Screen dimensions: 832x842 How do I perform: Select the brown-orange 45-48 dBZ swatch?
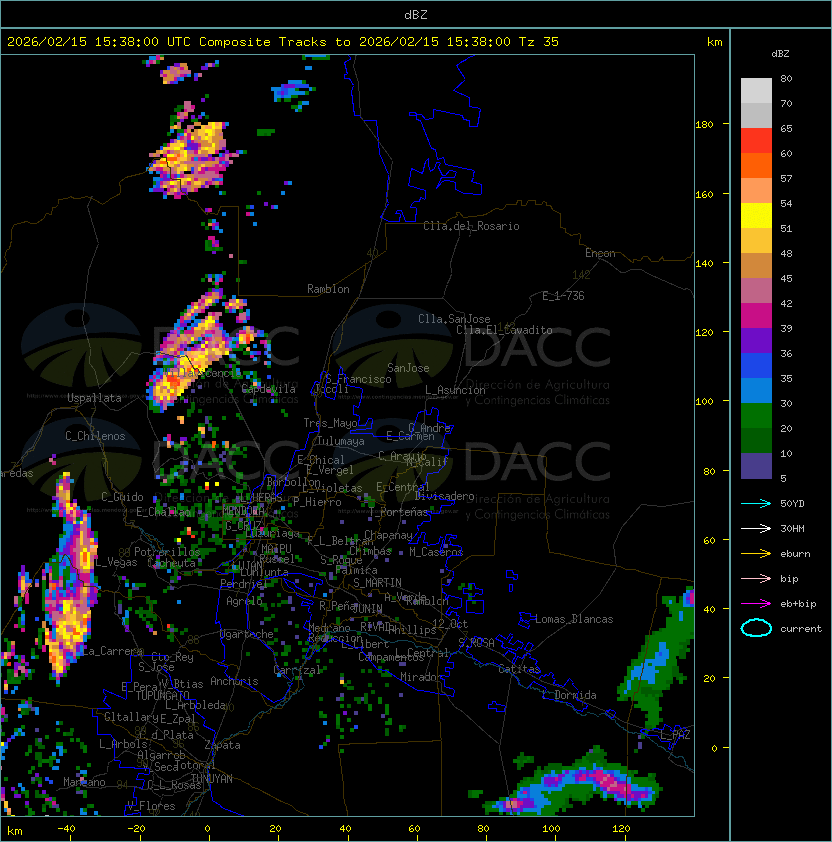[x=756, y=265]
